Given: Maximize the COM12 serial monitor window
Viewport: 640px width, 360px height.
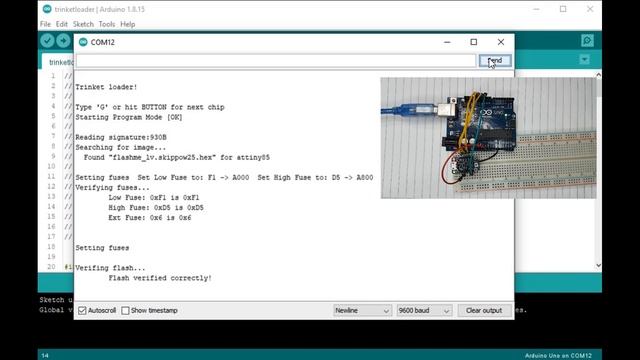Looking at the screenshot, I should pos(473,42).
